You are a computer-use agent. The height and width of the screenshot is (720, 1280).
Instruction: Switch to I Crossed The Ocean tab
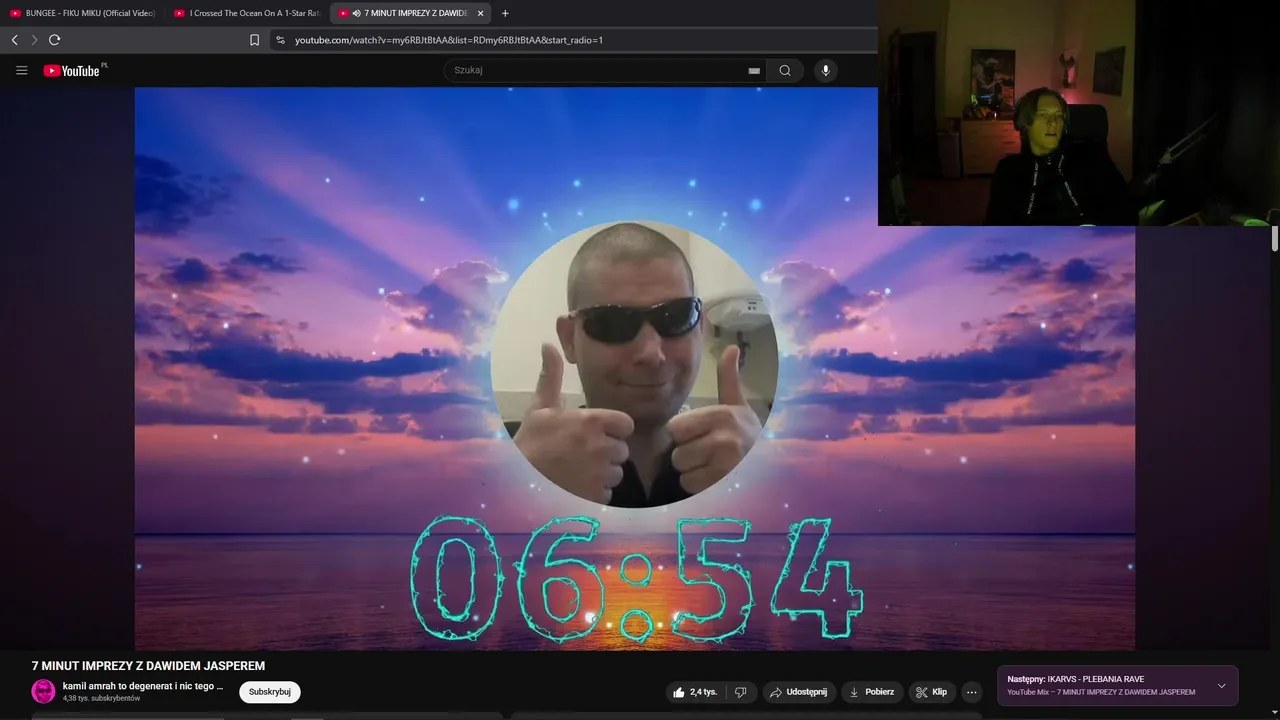(x=246, y=13)
